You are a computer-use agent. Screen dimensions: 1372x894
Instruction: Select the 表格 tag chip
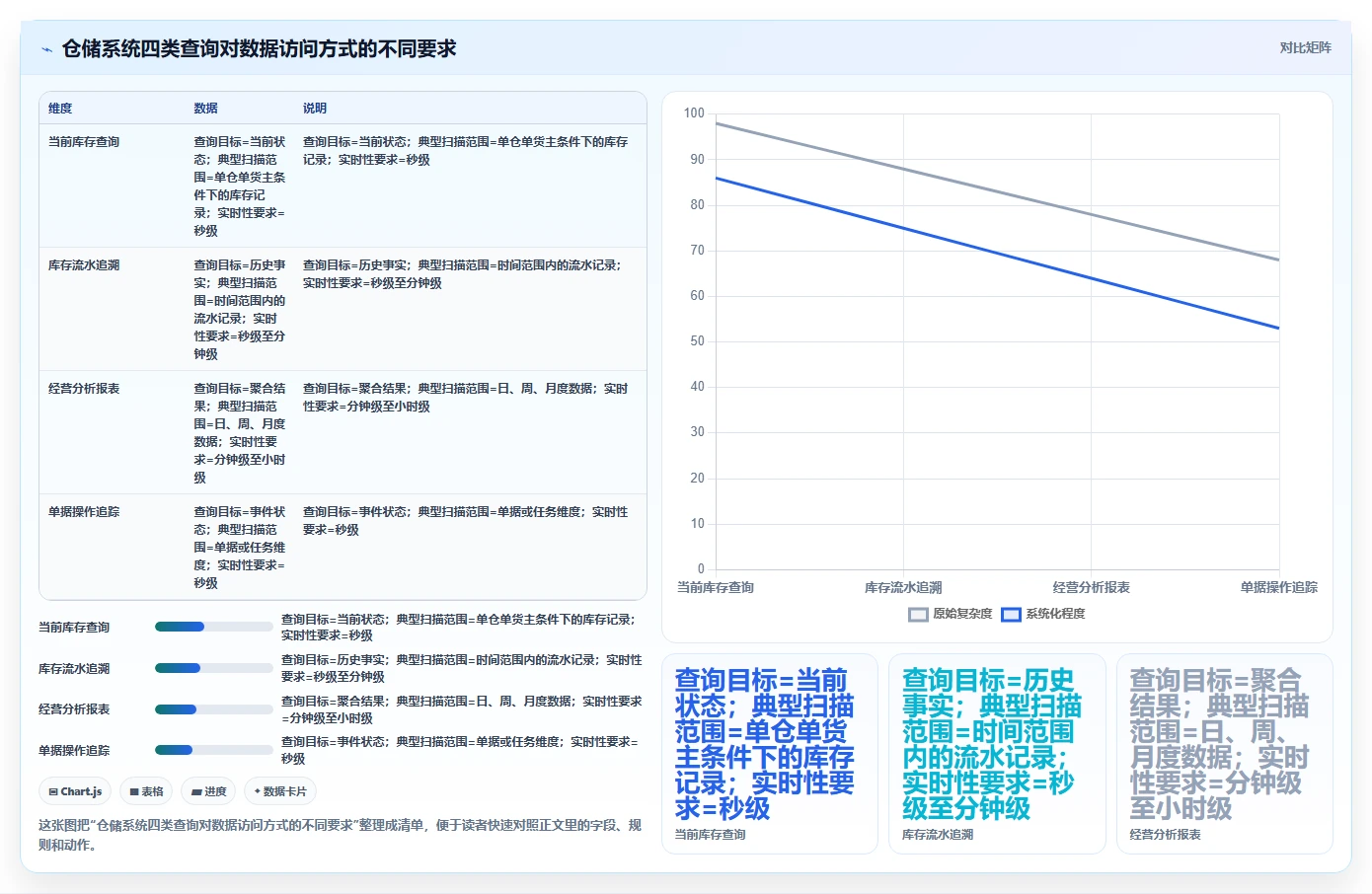pos(146,791)
